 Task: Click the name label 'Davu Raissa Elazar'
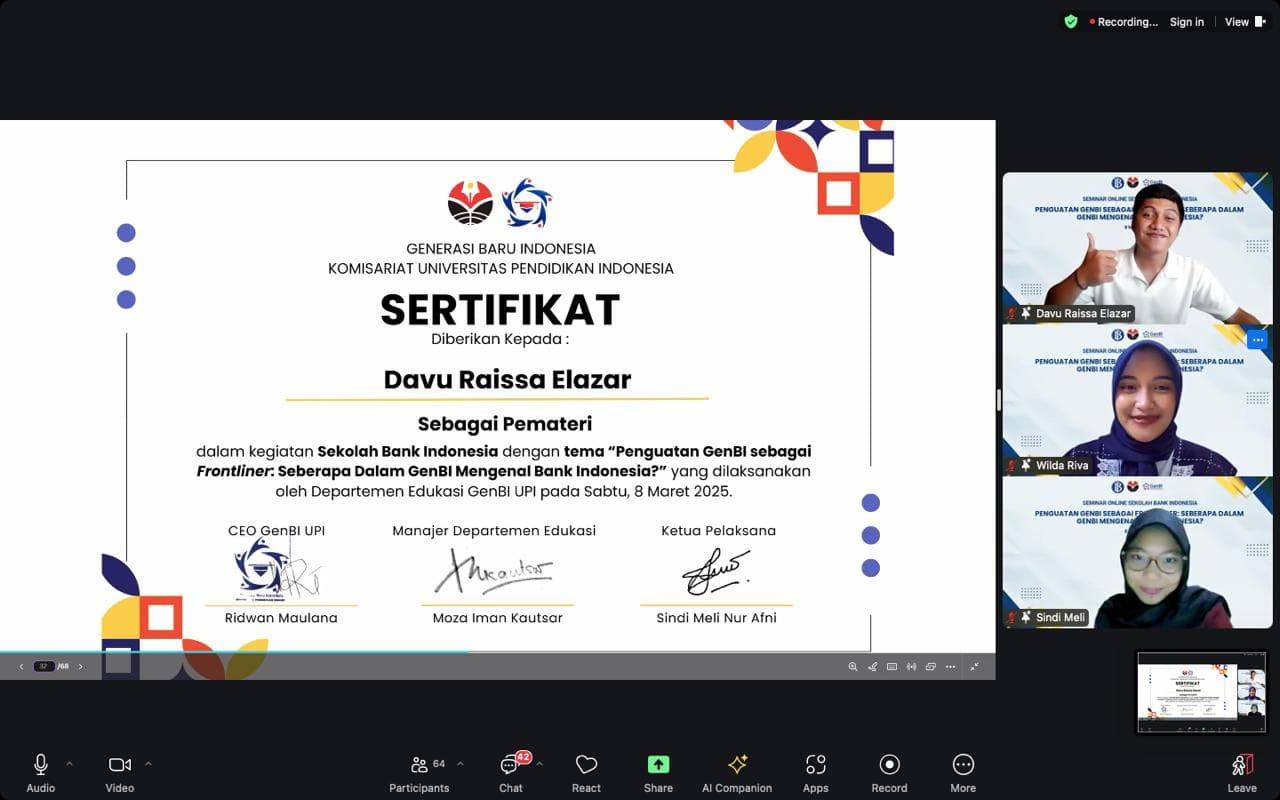coord(1083,313)
